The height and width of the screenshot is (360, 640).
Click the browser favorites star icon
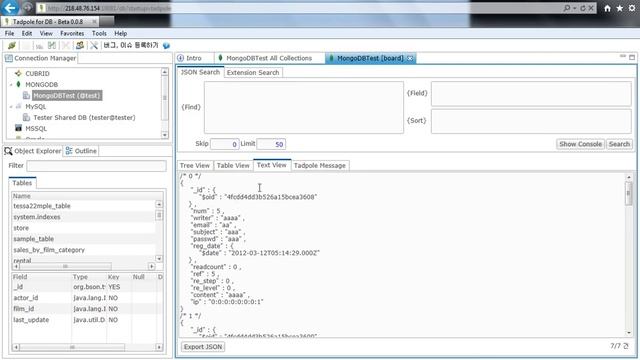(x=620, y=8)
